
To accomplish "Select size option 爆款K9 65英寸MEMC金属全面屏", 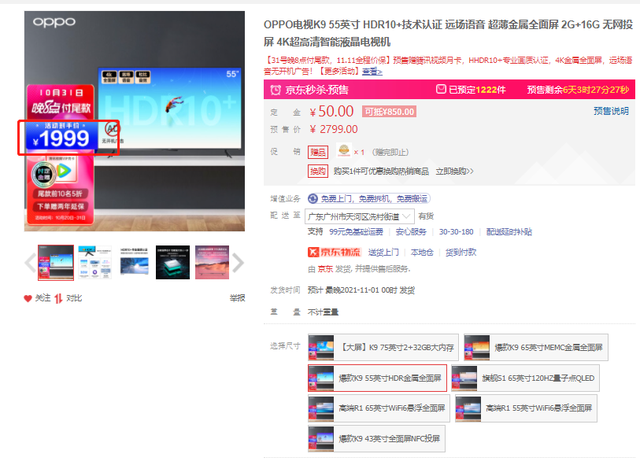I will click(x=536, y=347).
